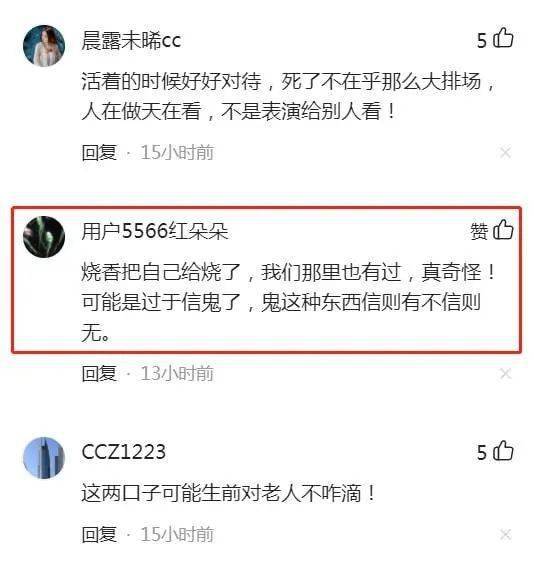Viewport: 534px width, 562px height.
Task: Reply to 用户5566红朵朵's comment
Action: pos(99,374)
